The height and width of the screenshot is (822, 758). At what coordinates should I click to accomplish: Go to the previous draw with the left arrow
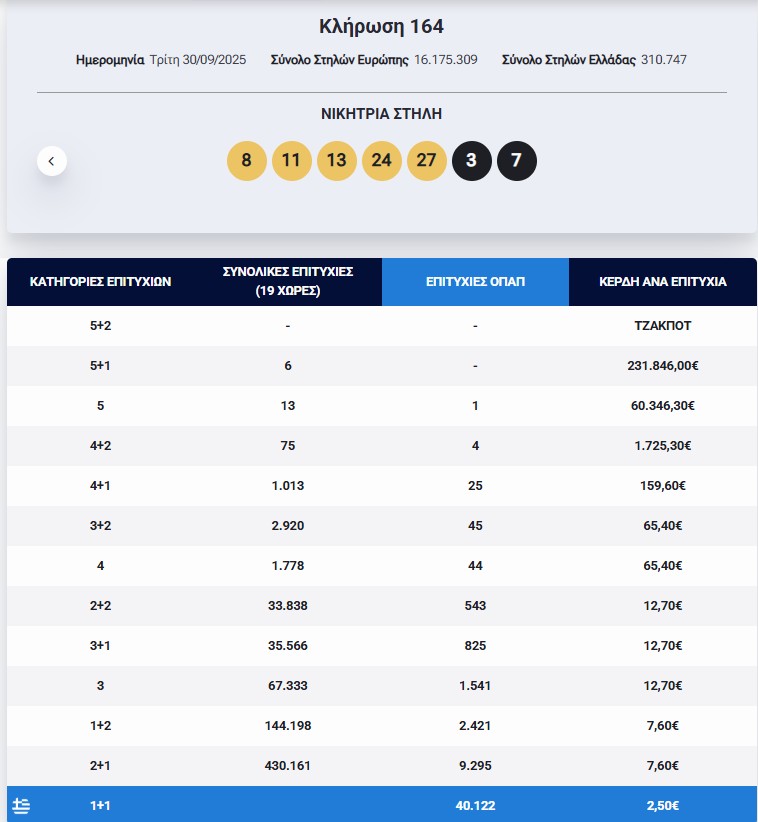[52, 160]
